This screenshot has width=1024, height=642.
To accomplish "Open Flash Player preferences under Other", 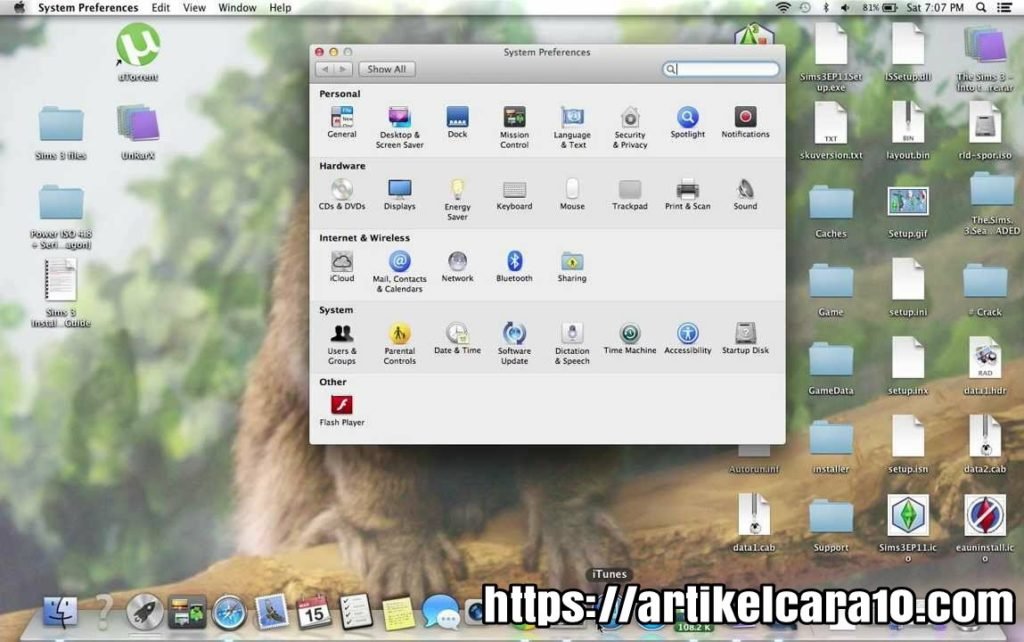I will (341, 406).
